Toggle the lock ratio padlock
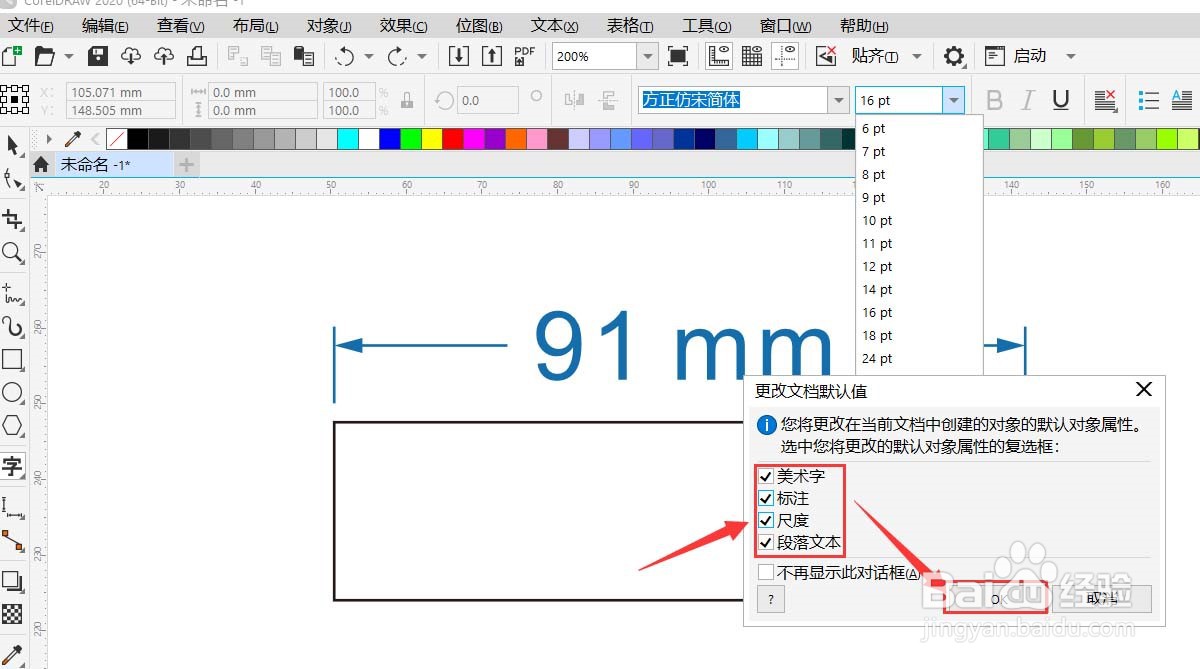 pyautogui.click(x=407, y=100)
